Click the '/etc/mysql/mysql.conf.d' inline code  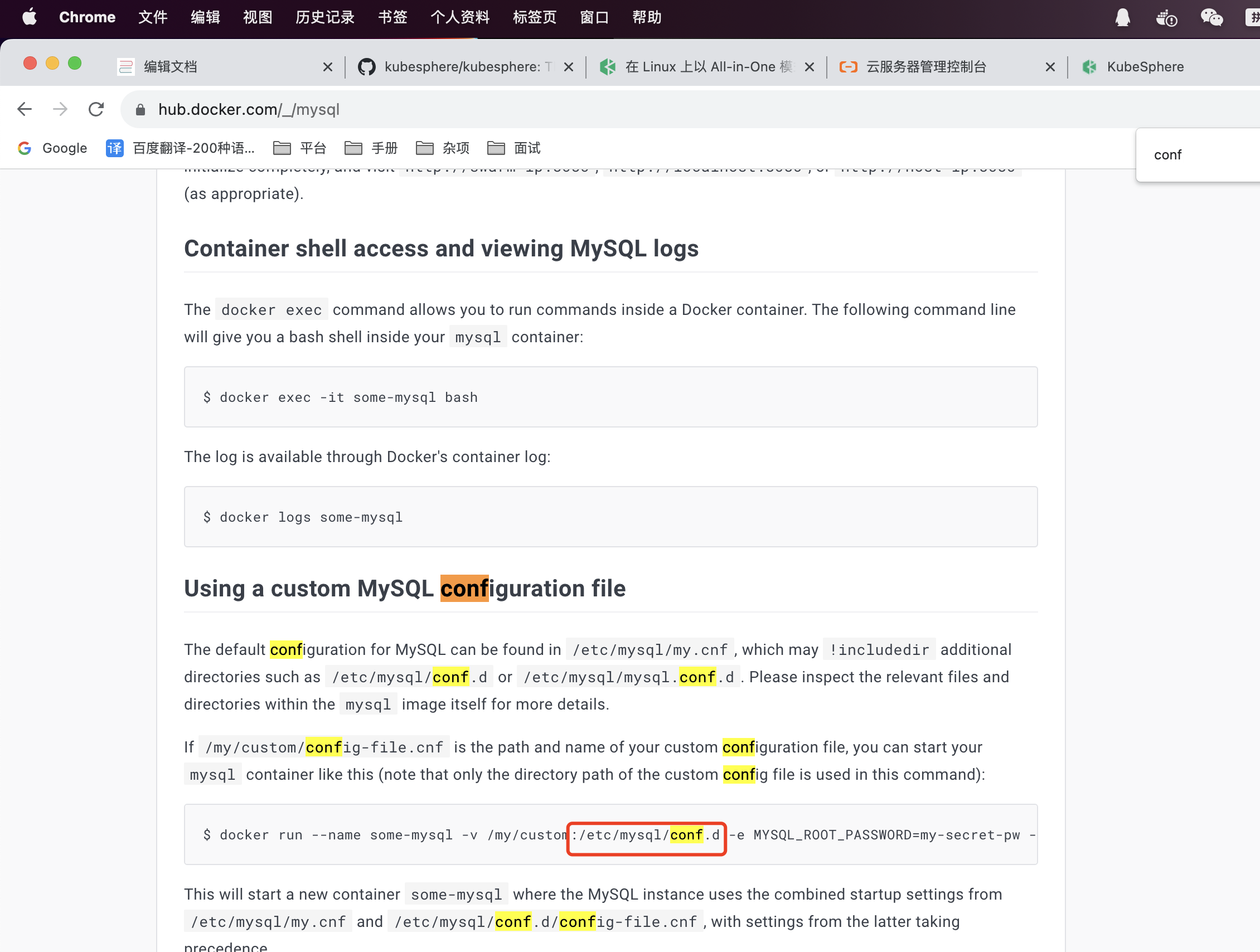(x=628, y=677)
